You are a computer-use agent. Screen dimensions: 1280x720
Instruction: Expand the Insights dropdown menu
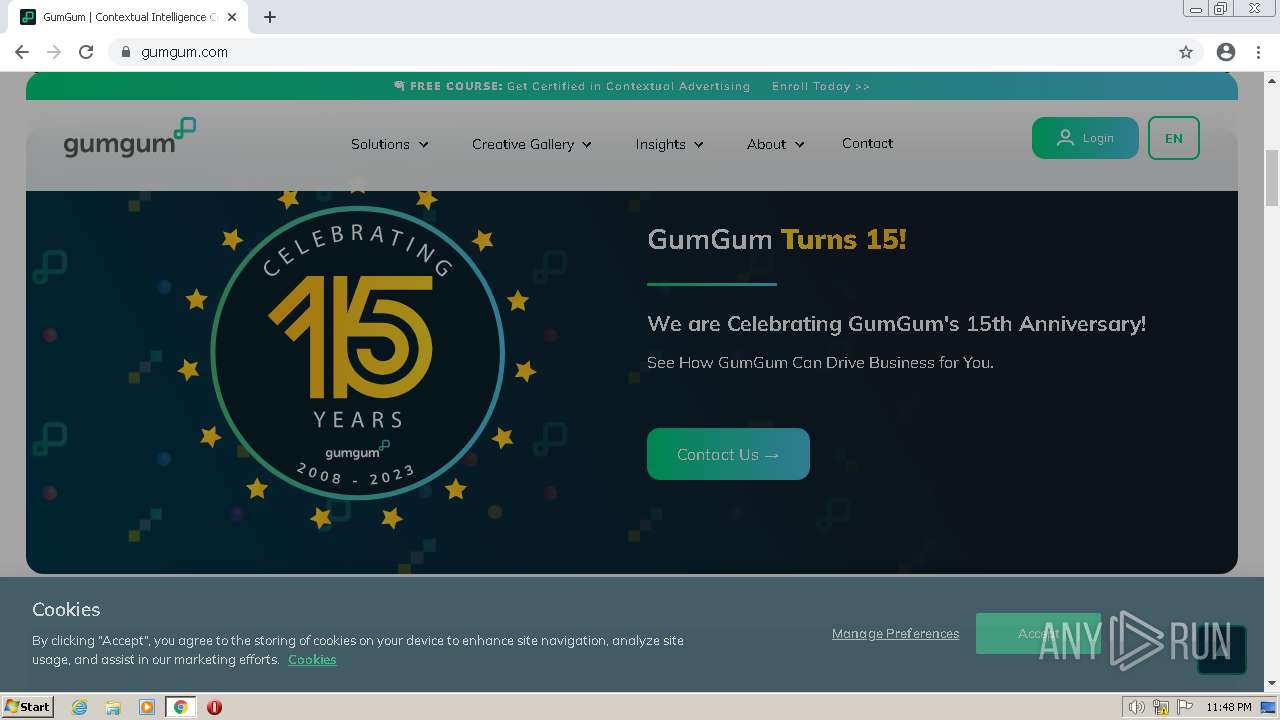(670, 144)
